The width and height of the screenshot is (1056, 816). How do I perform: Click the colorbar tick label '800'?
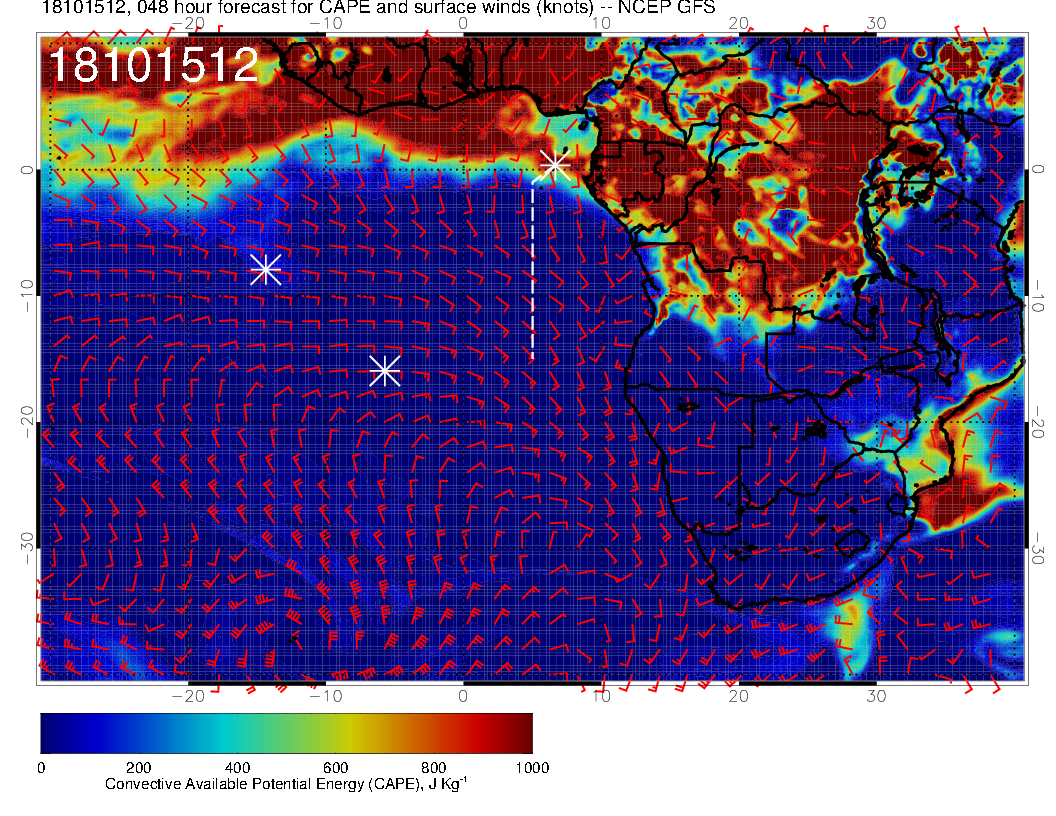pos(434,768)
